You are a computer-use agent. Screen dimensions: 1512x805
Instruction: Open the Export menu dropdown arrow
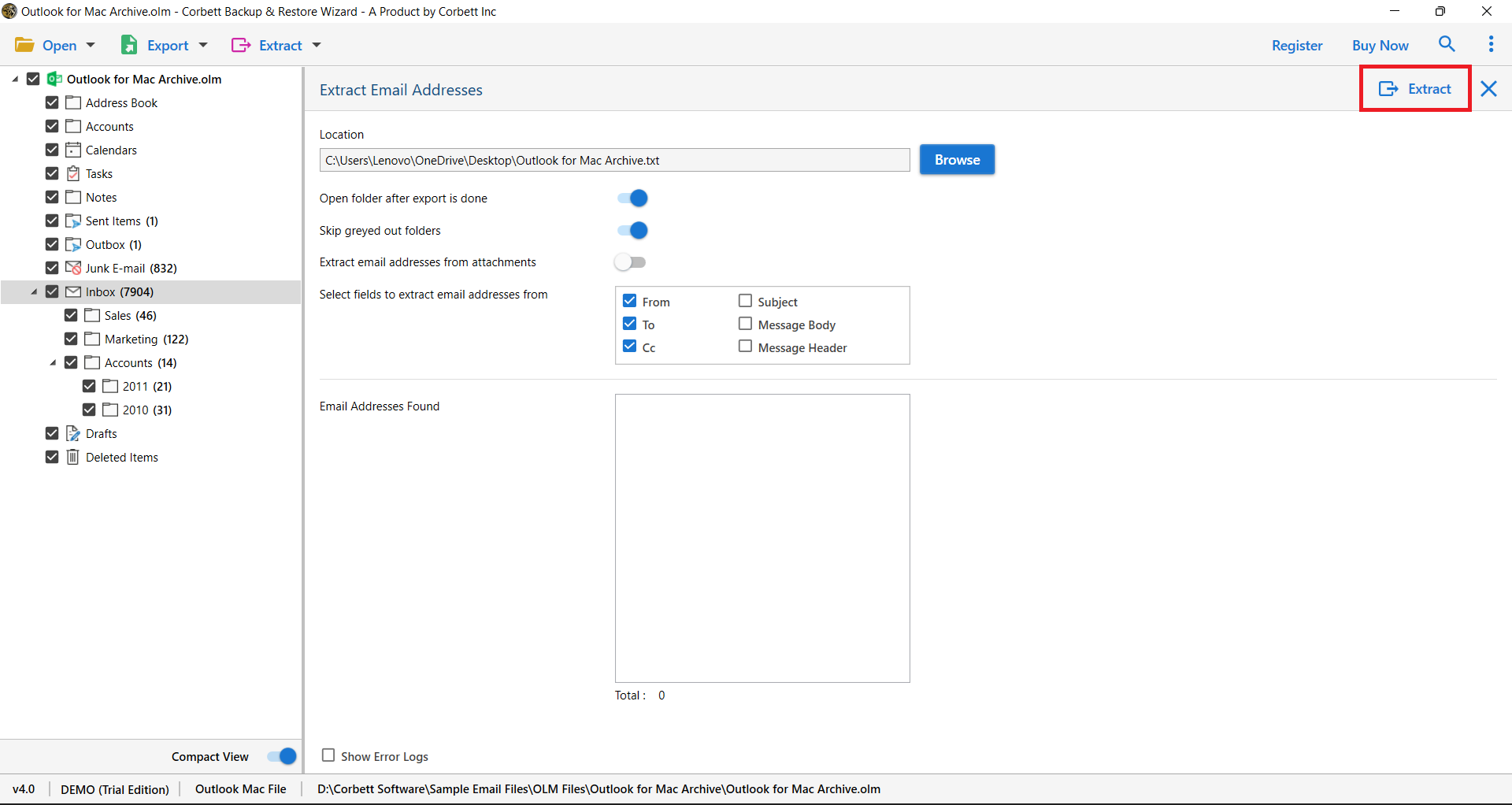tap(203, 46)
